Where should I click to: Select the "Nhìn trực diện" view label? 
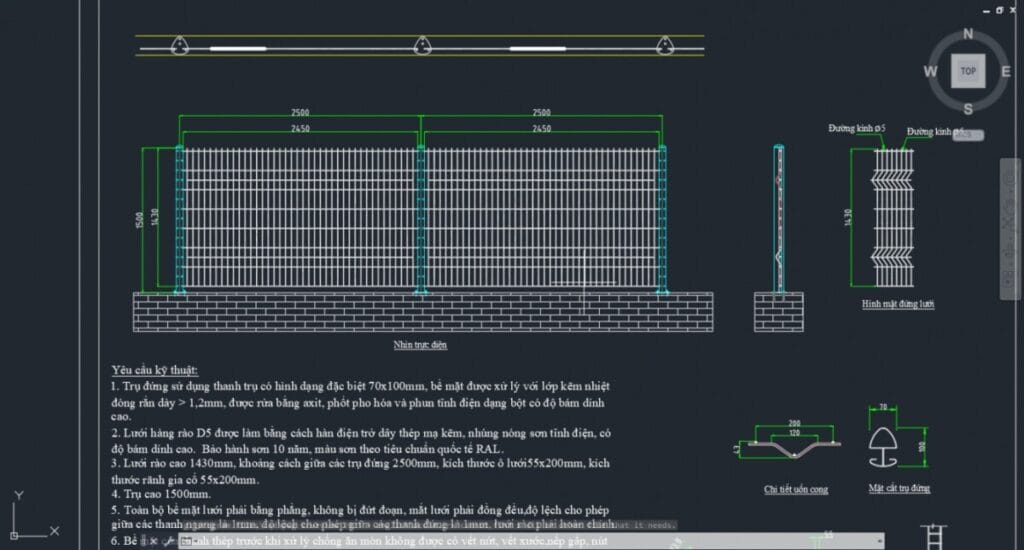(x=420, y=345)
